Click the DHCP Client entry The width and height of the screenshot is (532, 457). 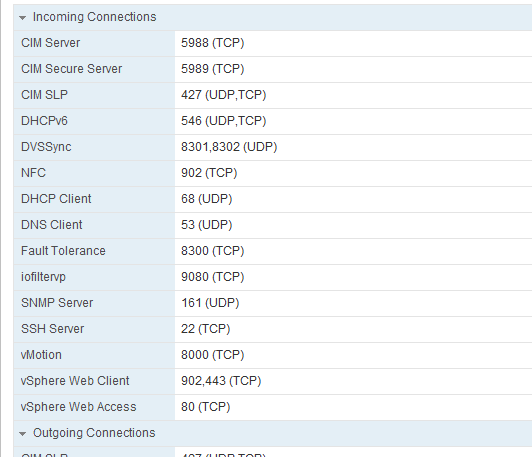273,199
